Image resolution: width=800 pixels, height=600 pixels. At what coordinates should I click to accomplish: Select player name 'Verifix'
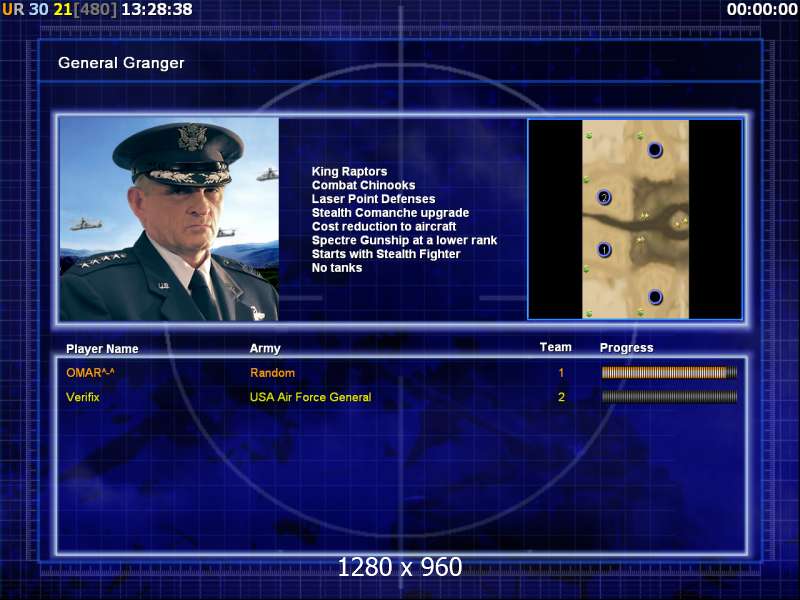(83, 397)
